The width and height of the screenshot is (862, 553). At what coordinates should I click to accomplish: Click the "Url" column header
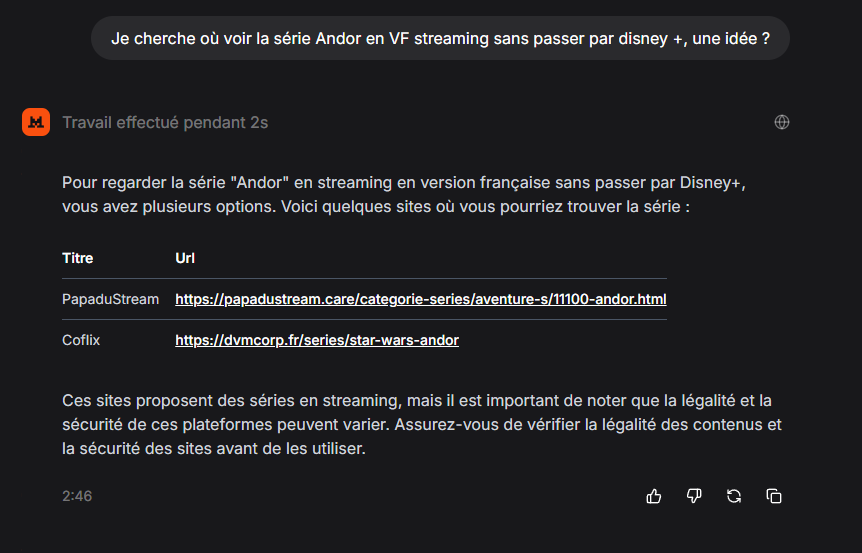[x=185, y=258]
